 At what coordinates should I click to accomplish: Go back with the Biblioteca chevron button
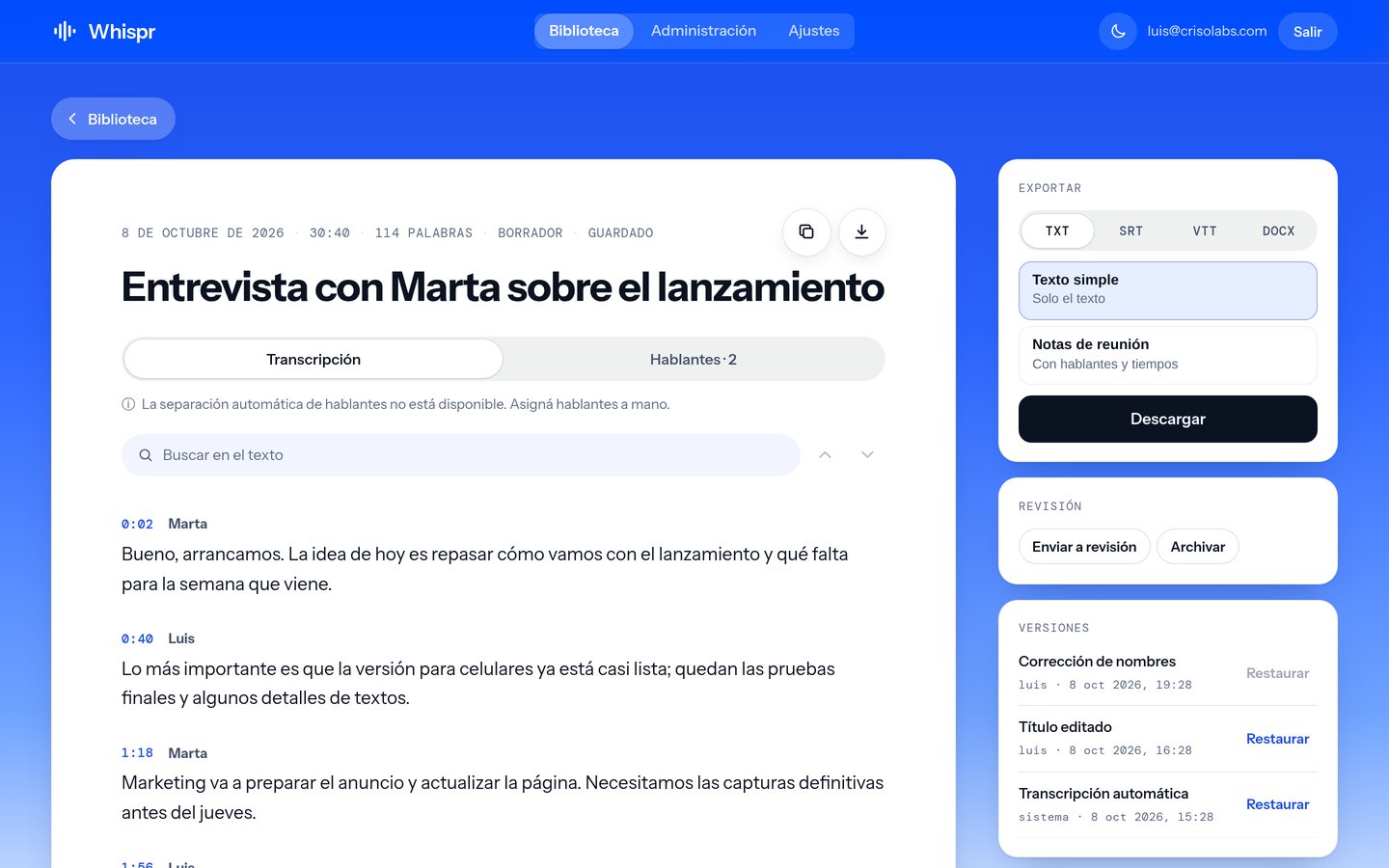point(113,119)
